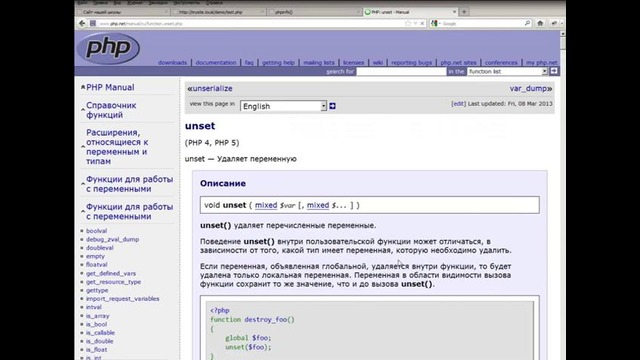Click the page vertical scrollbar
The width and height of the screenshot is (640, 360).
coord(562,196)
